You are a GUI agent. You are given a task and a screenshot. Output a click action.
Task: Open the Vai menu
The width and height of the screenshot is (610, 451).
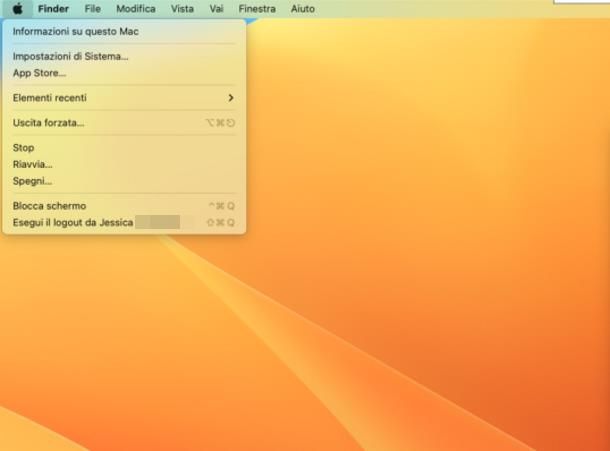216,9
